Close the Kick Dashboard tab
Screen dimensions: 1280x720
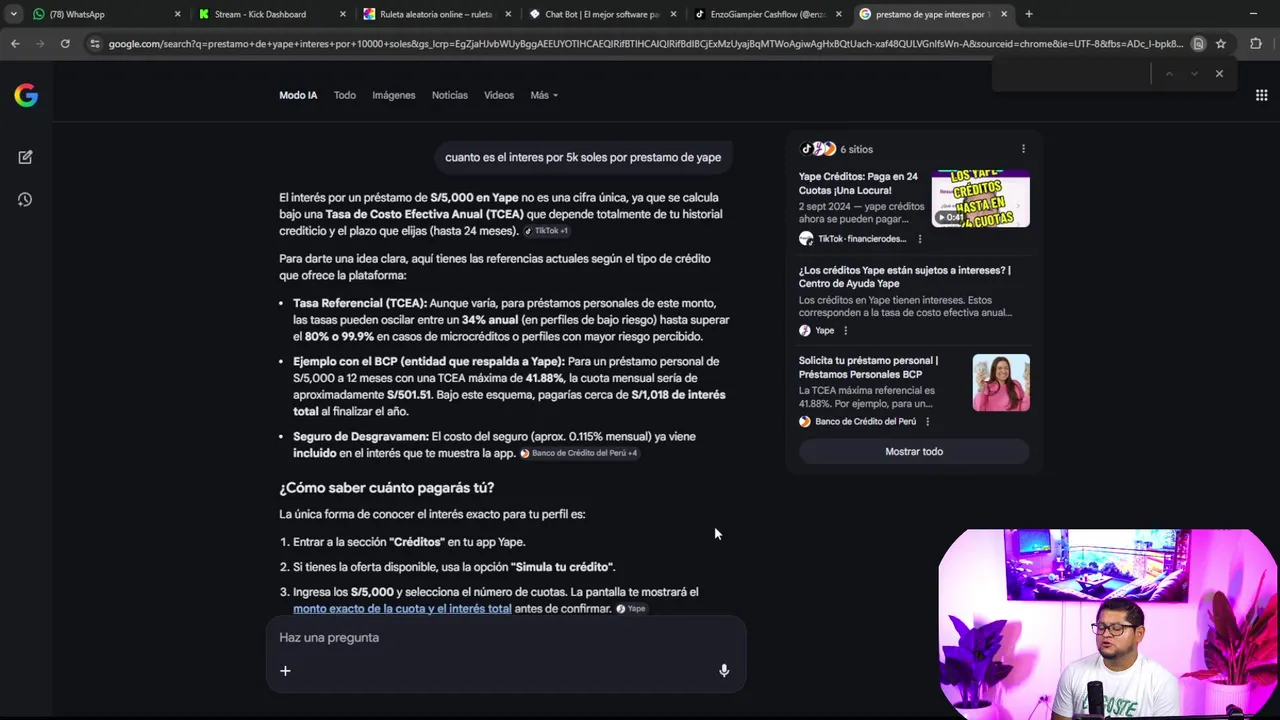click(343, 14)
